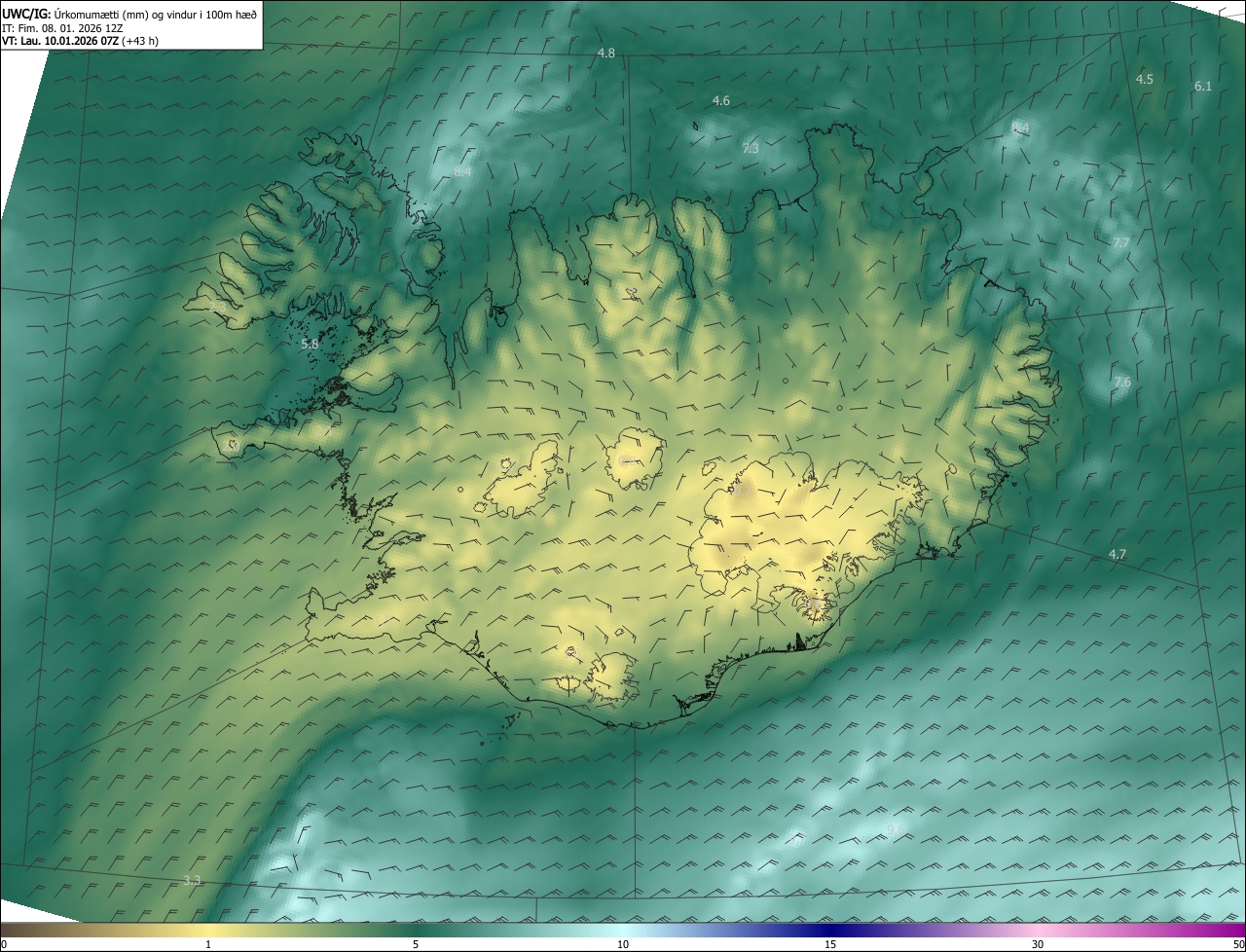Select the 7.6 value label
The height and width of the screenshot is (952, 1246).
point(1122,383)
